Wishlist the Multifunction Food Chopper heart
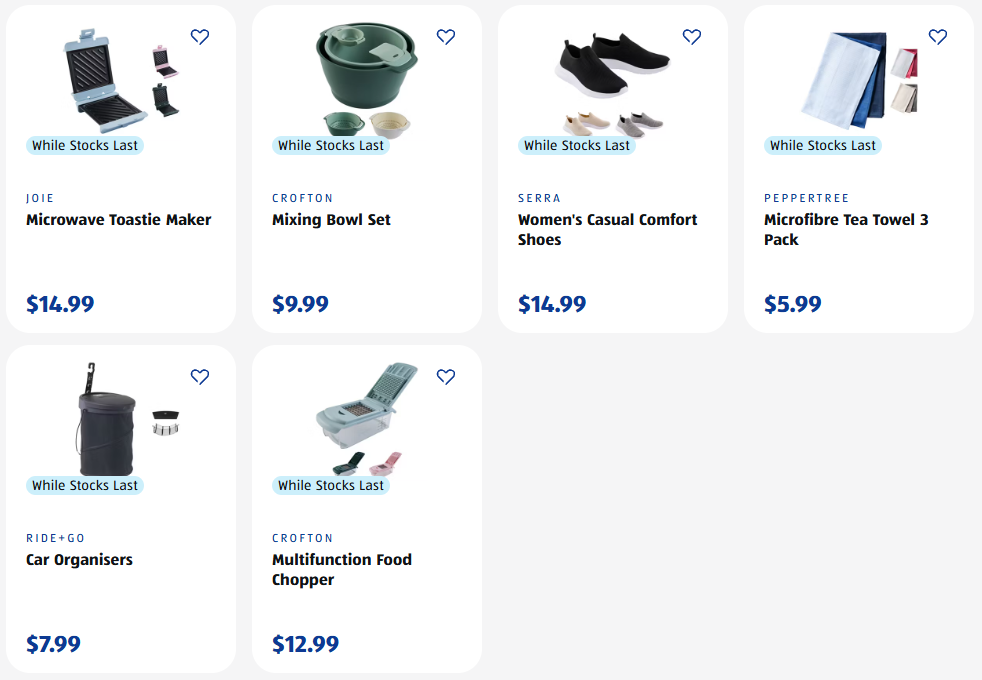 (x=446, y=377)
